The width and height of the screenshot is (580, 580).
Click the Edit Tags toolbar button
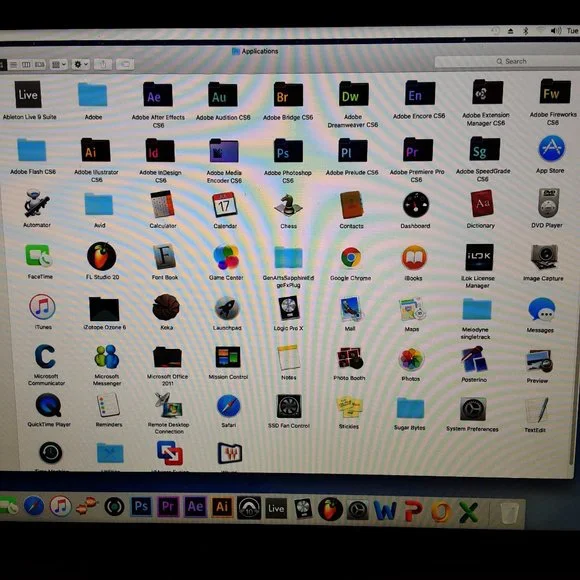point(125,65)
